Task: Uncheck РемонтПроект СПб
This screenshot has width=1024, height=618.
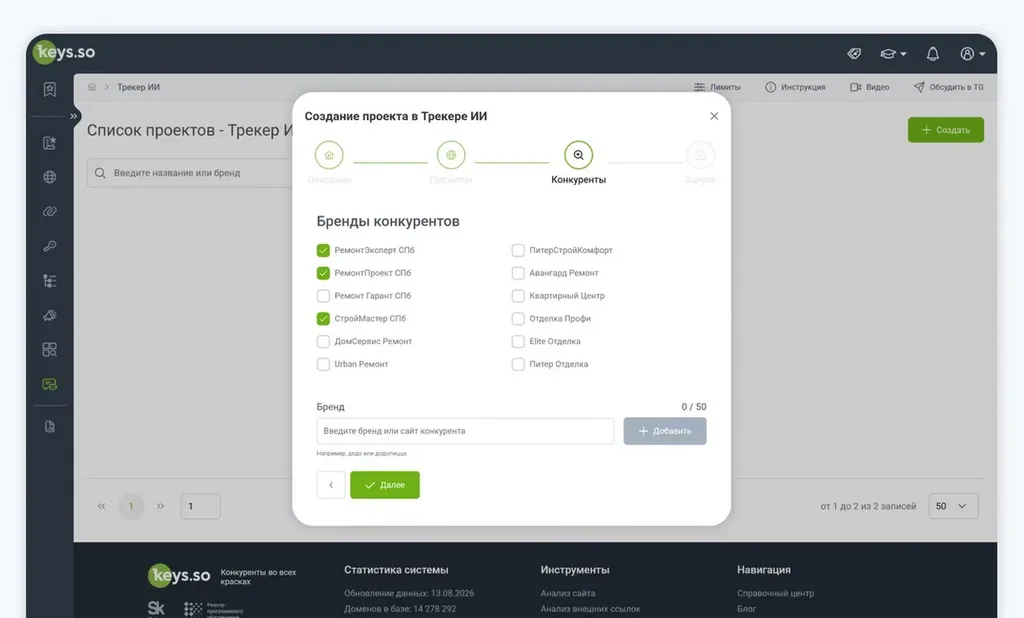Action: (323, 273)
